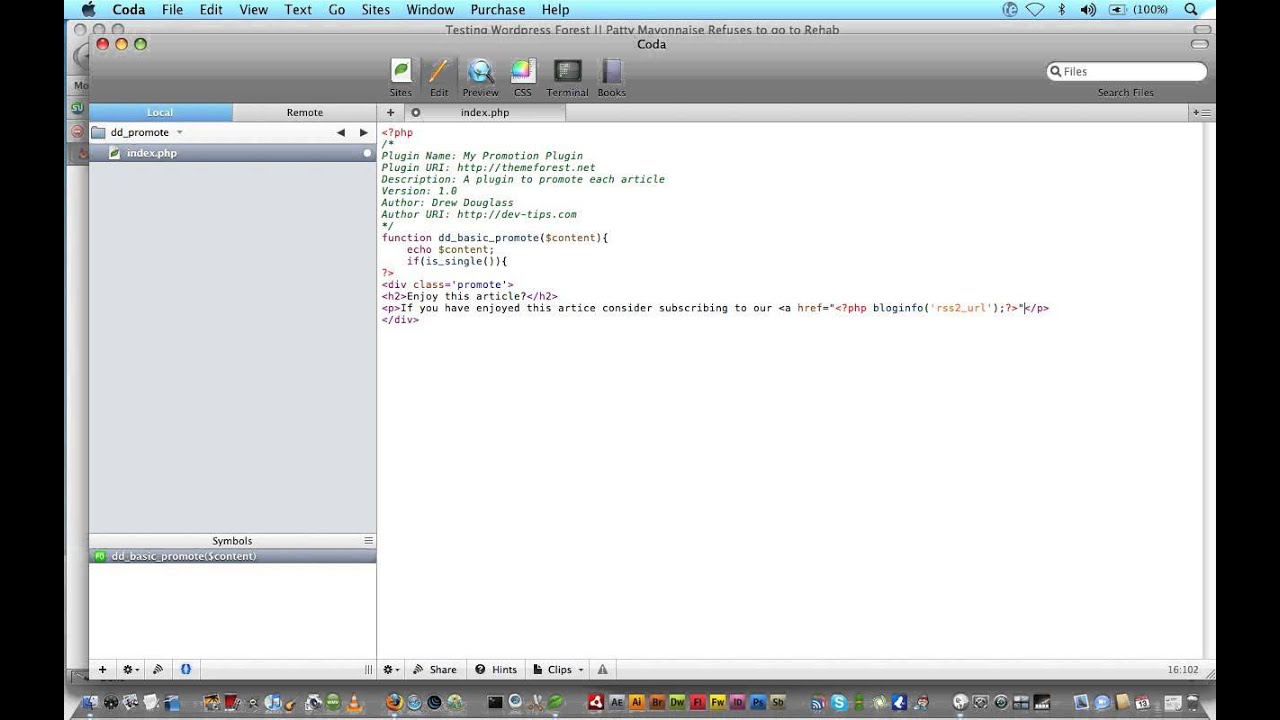Viewport: 1280px width, 720px height.
Task: Open the Help menu
Action: point(555,9)
